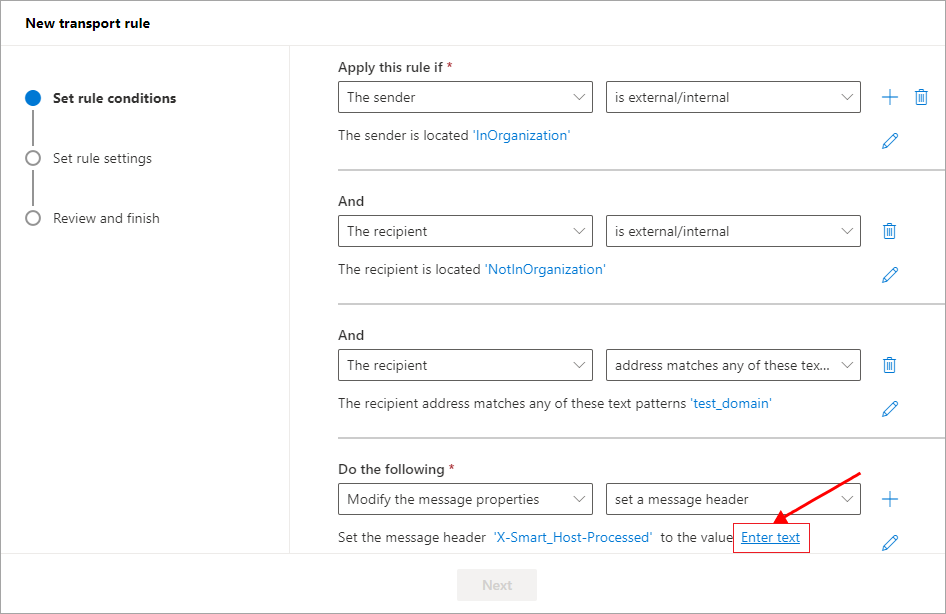Click the 'InOrganization' link
946x614 pixels.
[521, 135]
